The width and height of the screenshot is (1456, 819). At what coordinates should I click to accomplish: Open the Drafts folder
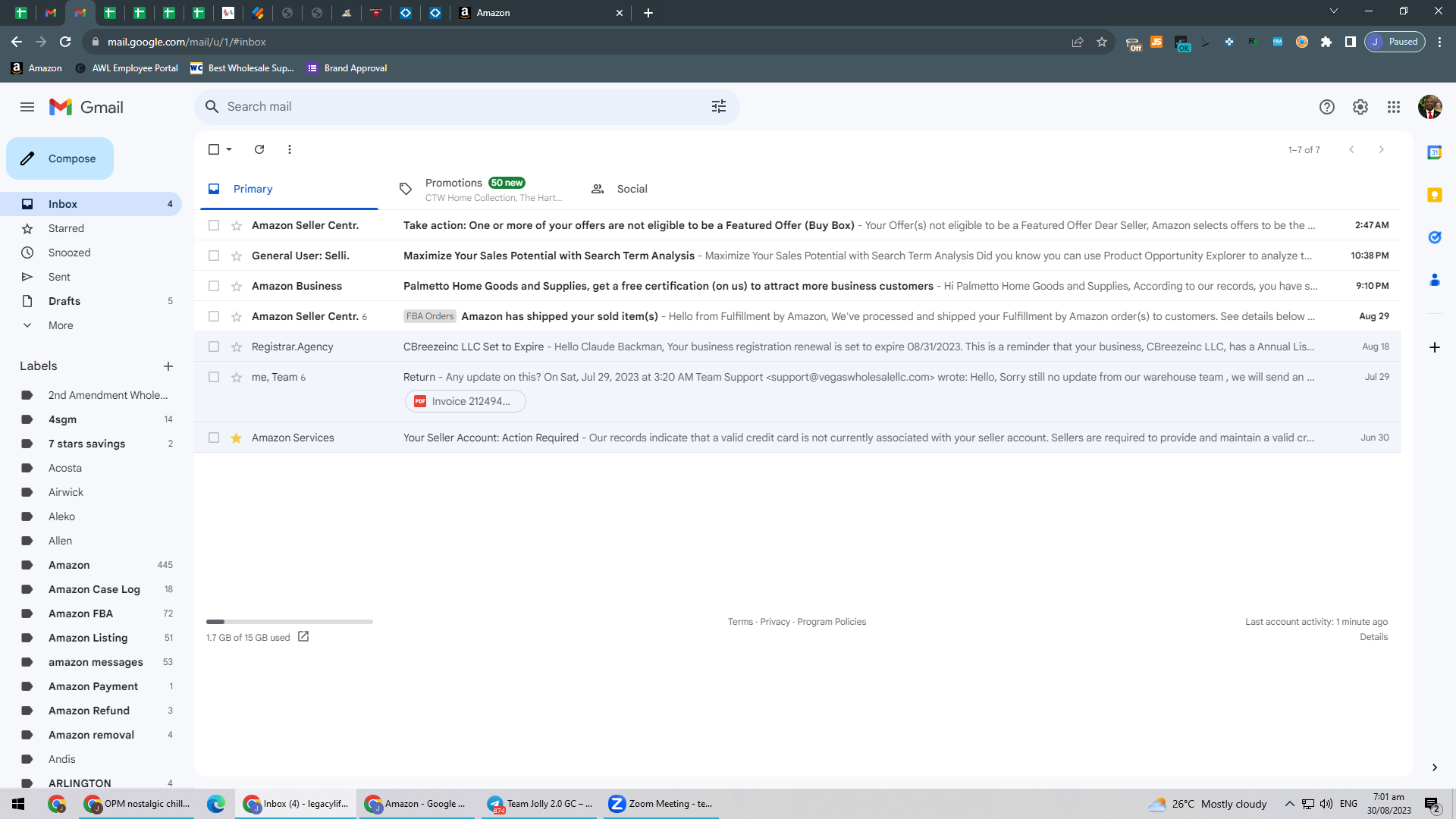(x=64, y=301)
